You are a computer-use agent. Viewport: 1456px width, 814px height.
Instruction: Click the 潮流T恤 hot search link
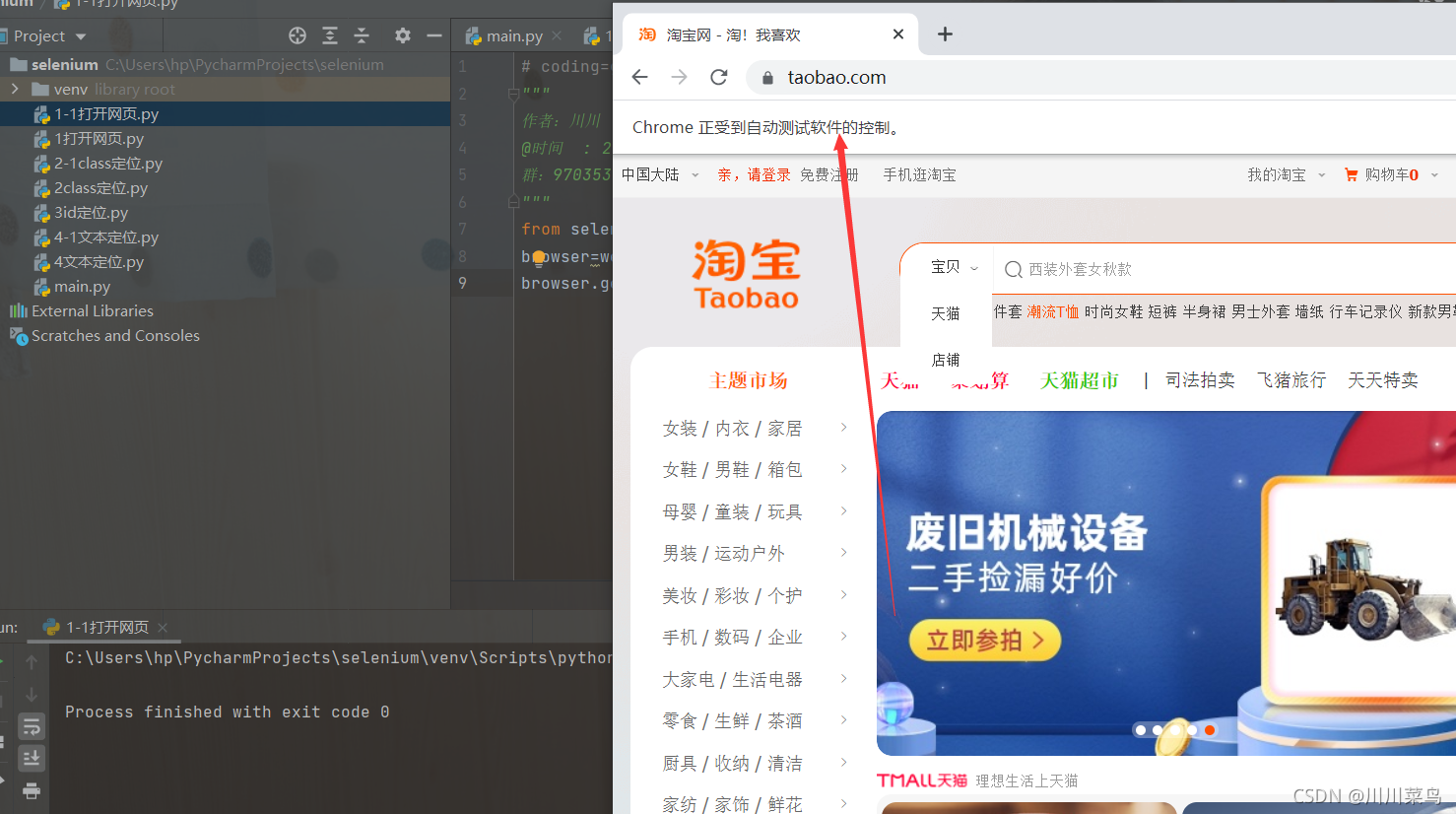click(x=1053, y=311)
